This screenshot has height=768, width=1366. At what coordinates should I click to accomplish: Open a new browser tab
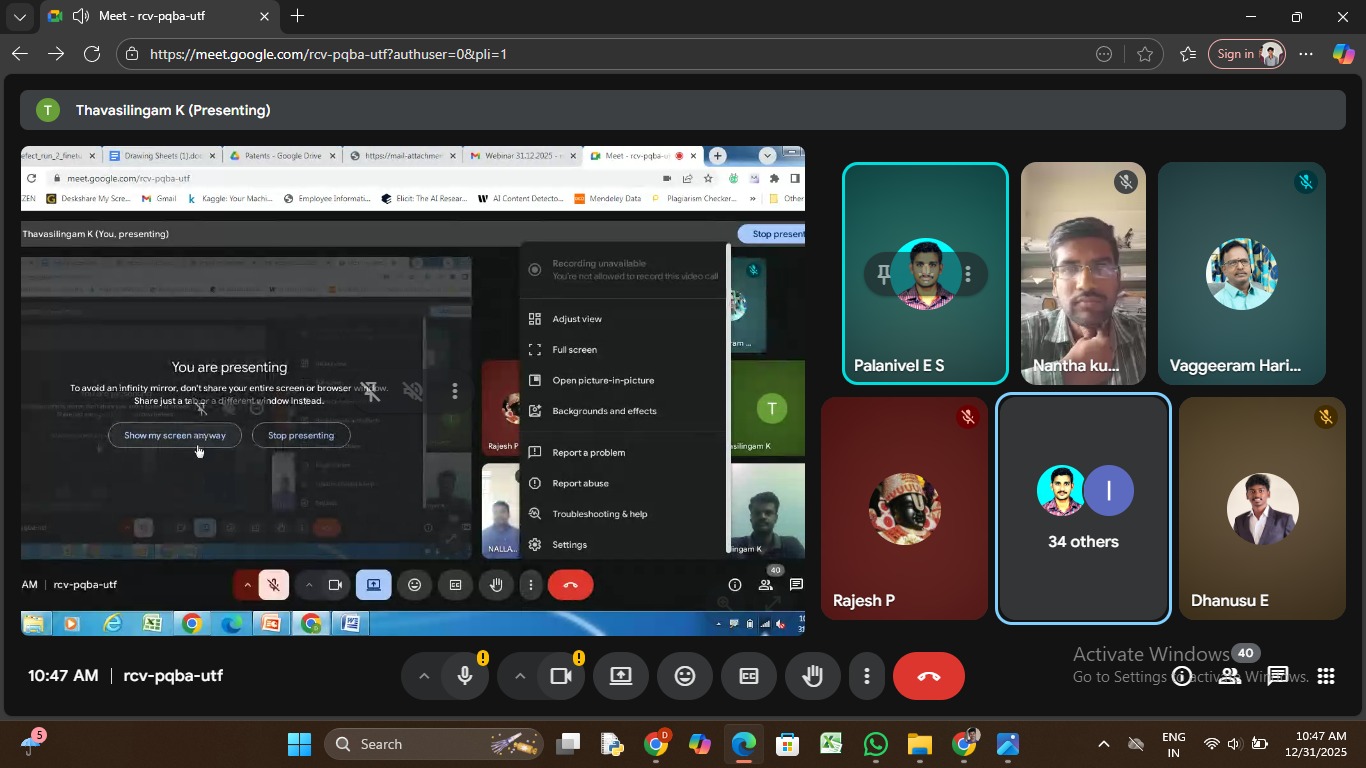click(298, 17)
